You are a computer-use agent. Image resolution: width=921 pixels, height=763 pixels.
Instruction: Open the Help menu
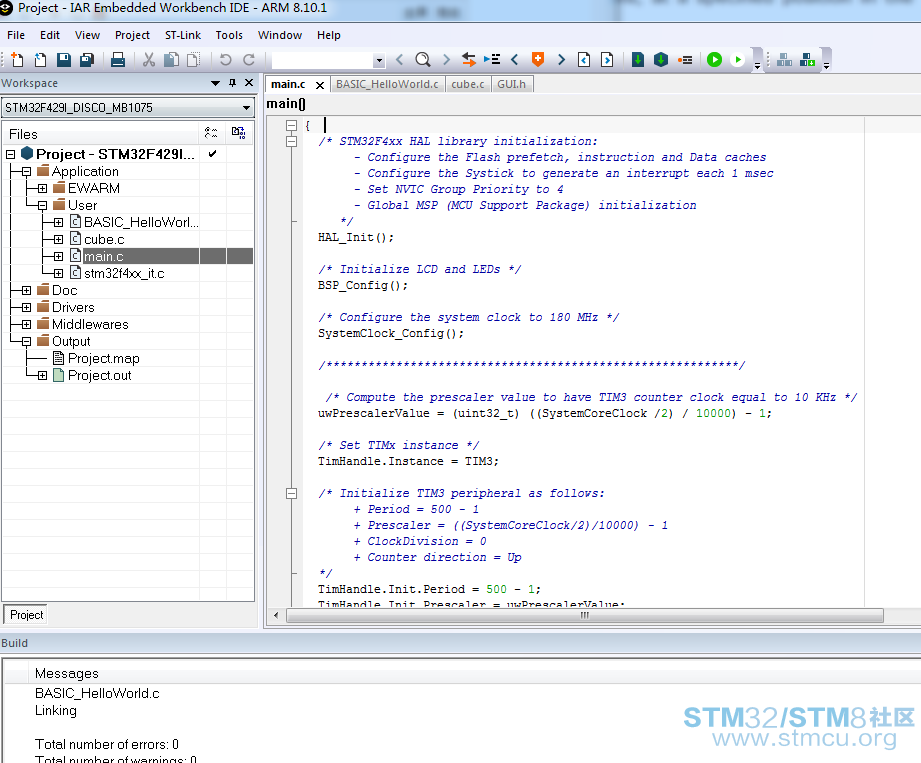[328, 35]
